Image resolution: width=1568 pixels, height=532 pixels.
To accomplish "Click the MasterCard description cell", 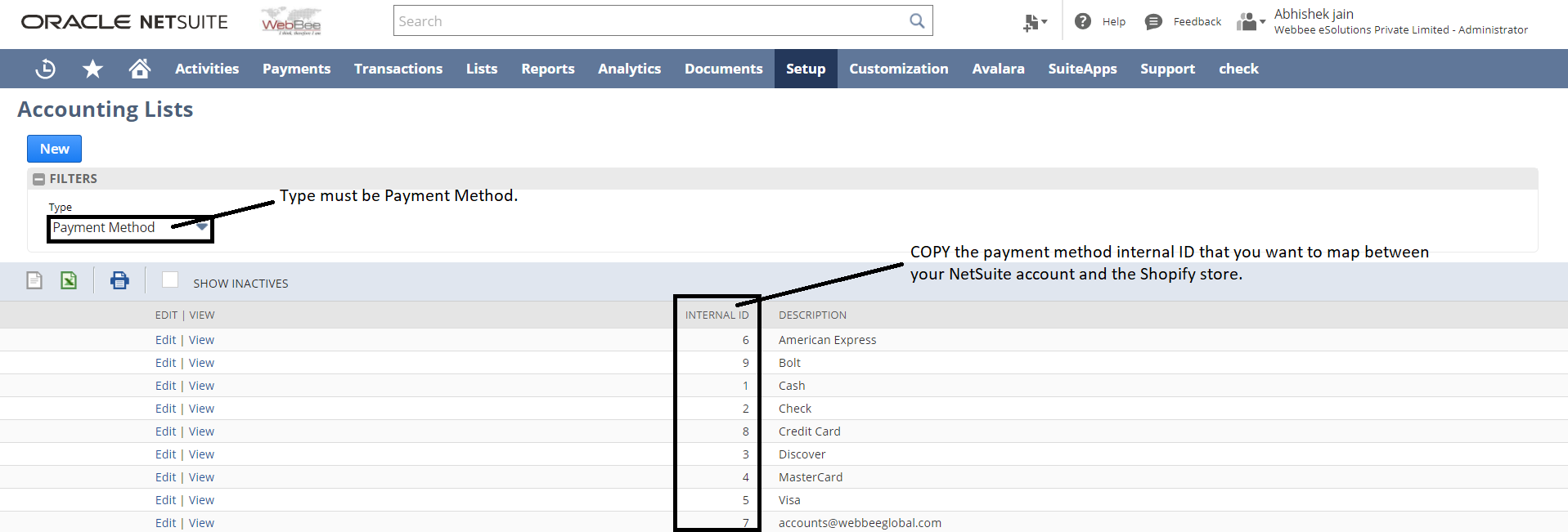I will click(810, 477).
